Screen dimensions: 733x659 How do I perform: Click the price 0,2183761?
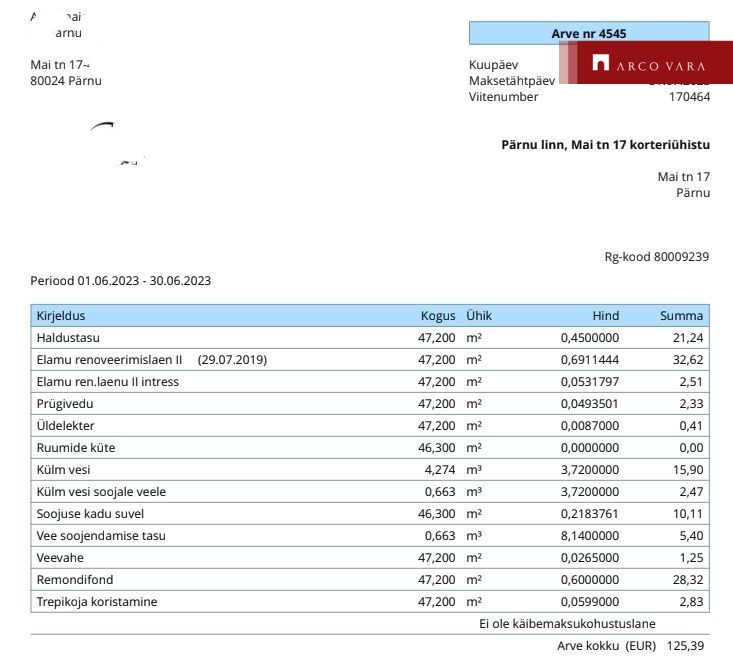coord(589,513)
